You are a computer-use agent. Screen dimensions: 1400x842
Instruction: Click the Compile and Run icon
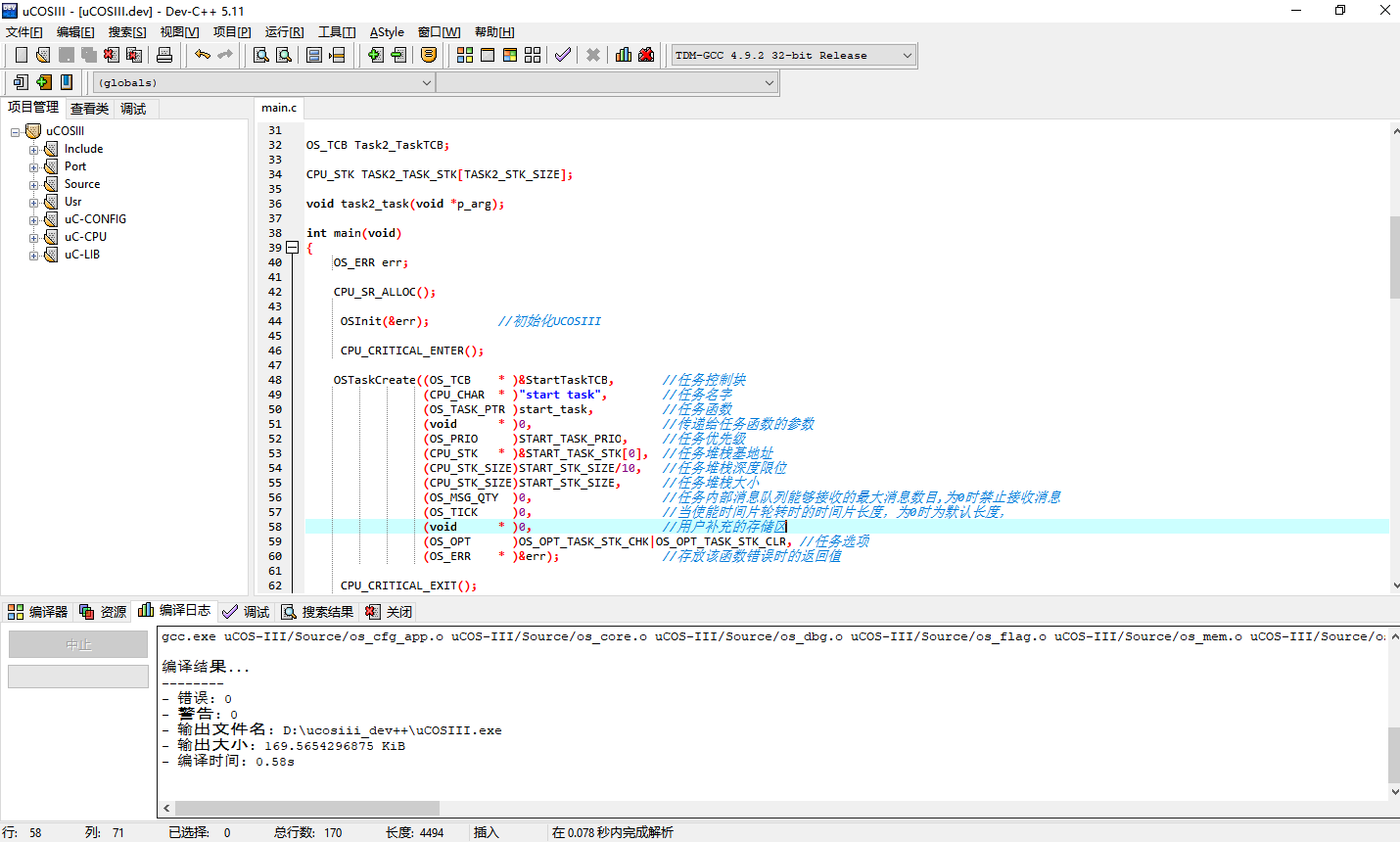point(510,55)
